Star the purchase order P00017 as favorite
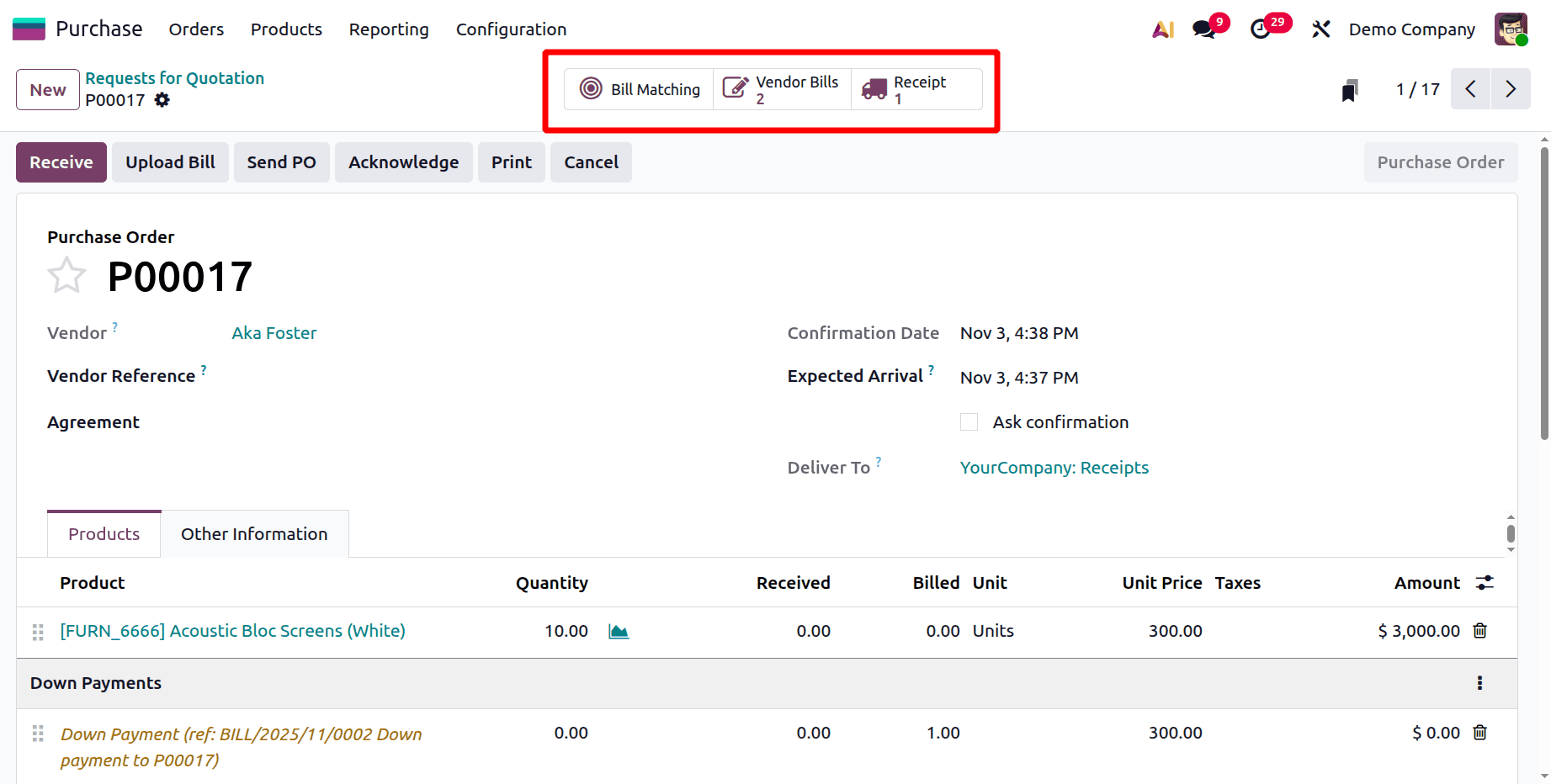This screenshot has height=784, width=1551. pyautogui.click(x=66, y=275)
